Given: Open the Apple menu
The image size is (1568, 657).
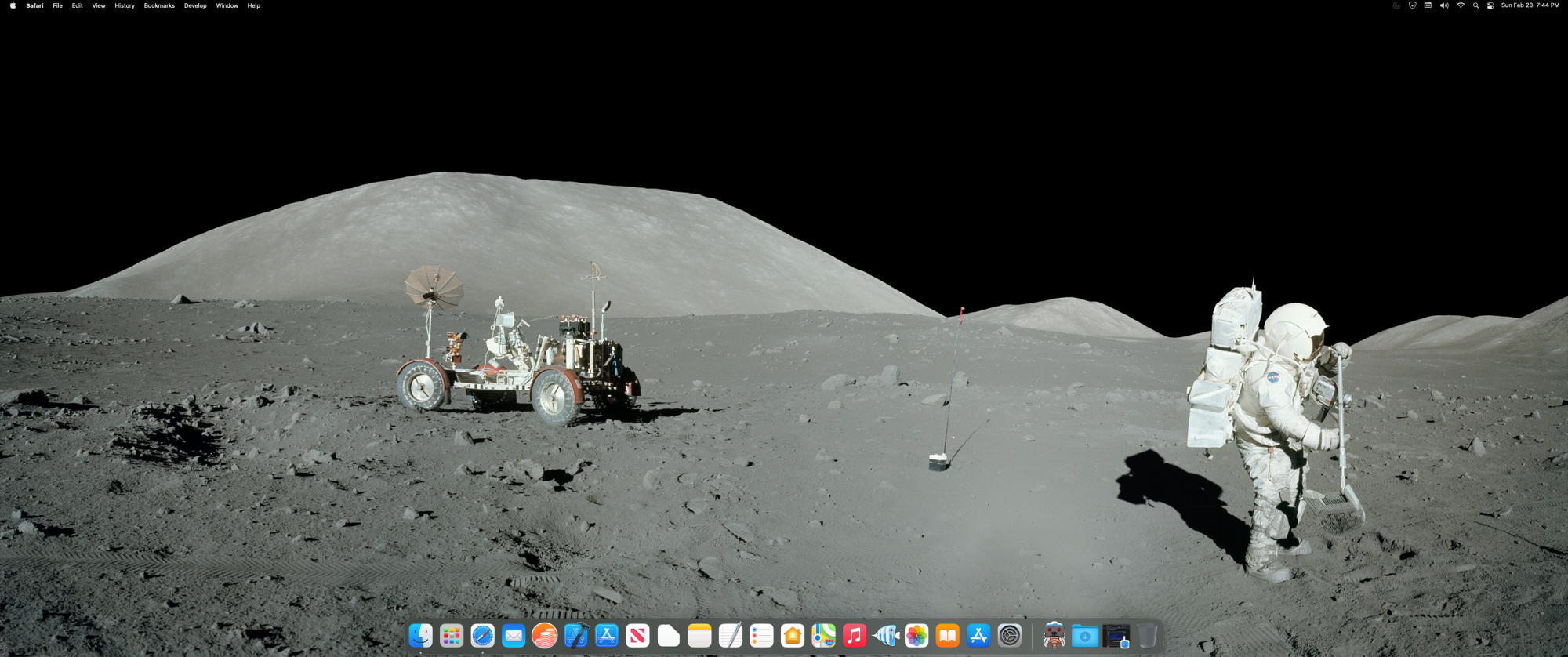Looking at the screenshot, I should pyautogui.click(x=13, y=5).
